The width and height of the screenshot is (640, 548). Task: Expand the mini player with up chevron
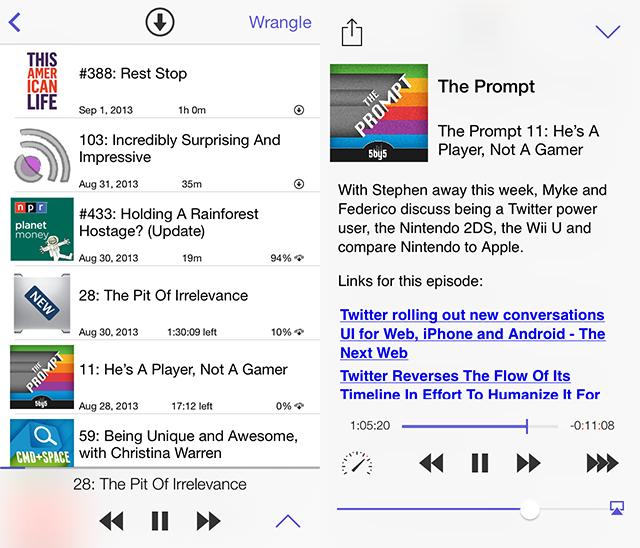click(x=287, y=520)
